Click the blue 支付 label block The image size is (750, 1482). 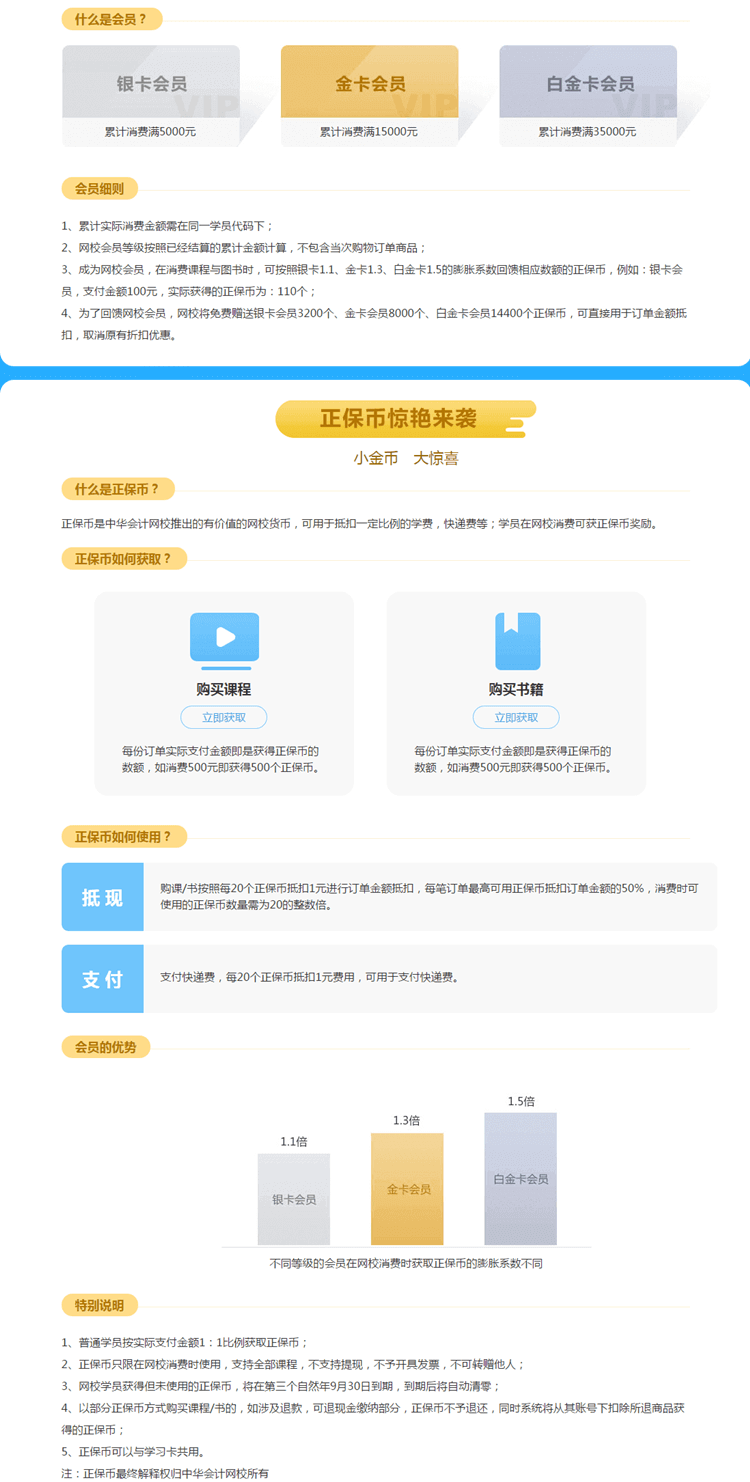(102, 978)
